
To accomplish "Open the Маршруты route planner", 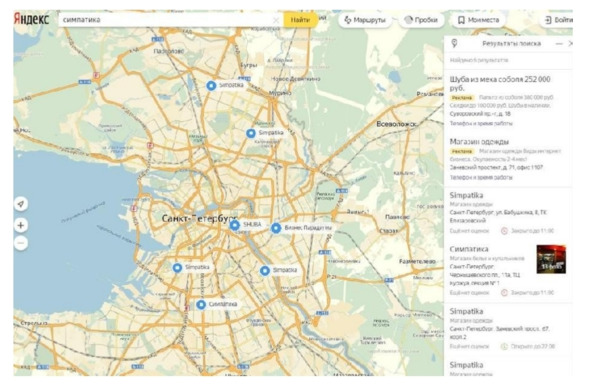I will coord(365,20).
